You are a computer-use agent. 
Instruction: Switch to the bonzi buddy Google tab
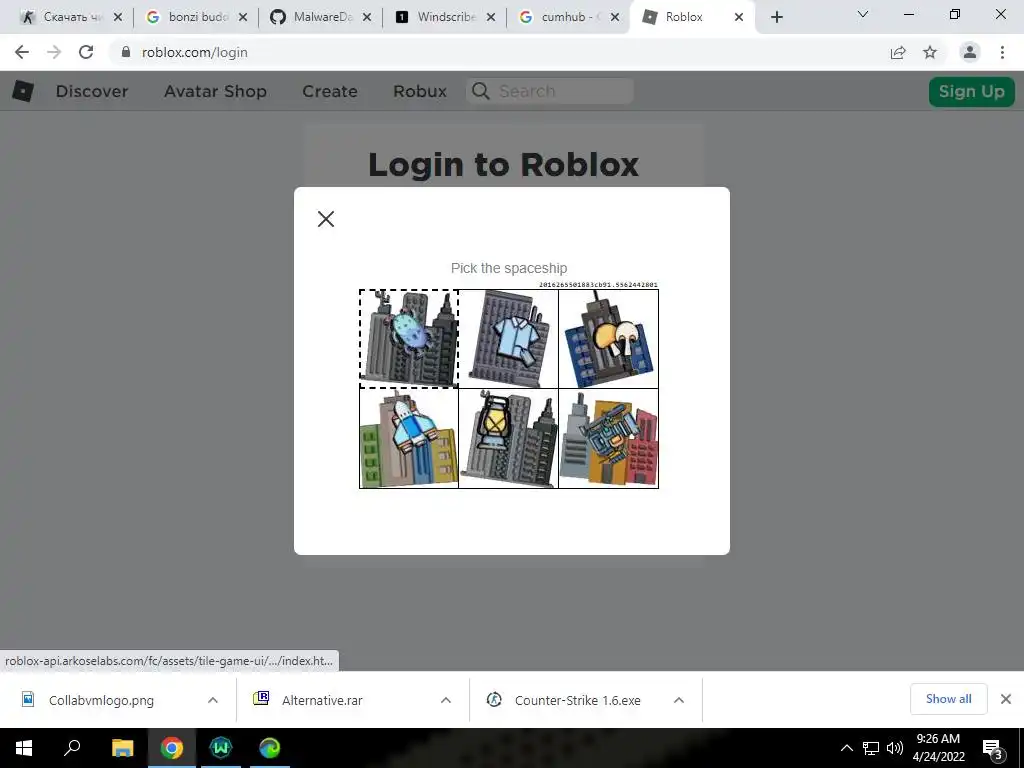click(x=197, y=17)
